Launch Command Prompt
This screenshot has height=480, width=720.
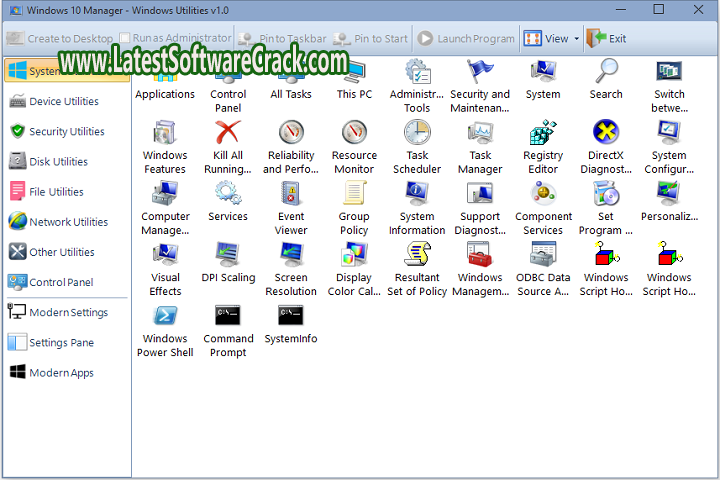point(228,331)
